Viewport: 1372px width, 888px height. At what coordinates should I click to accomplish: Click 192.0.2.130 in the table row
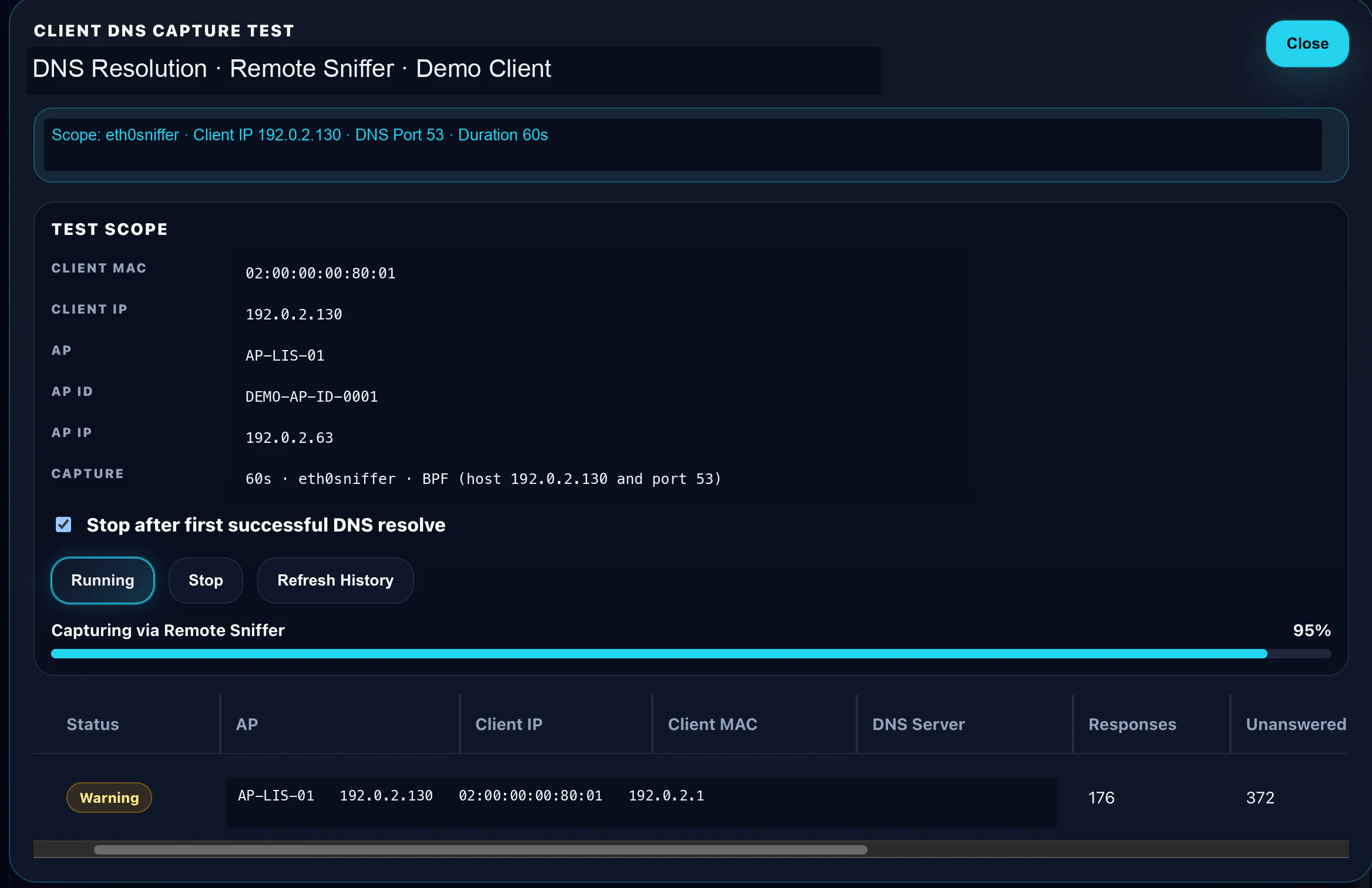[x=386, y=795]
